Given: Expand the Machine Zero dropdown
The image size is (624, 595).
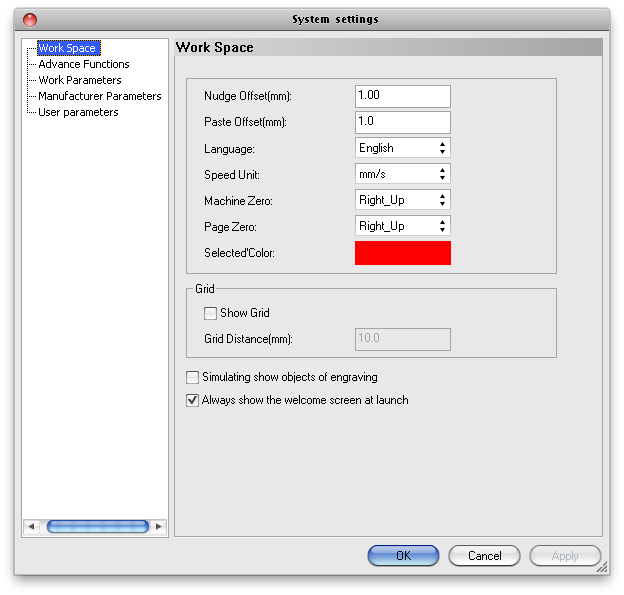Looking at the screenshot, I should click(x=403, y=200).
